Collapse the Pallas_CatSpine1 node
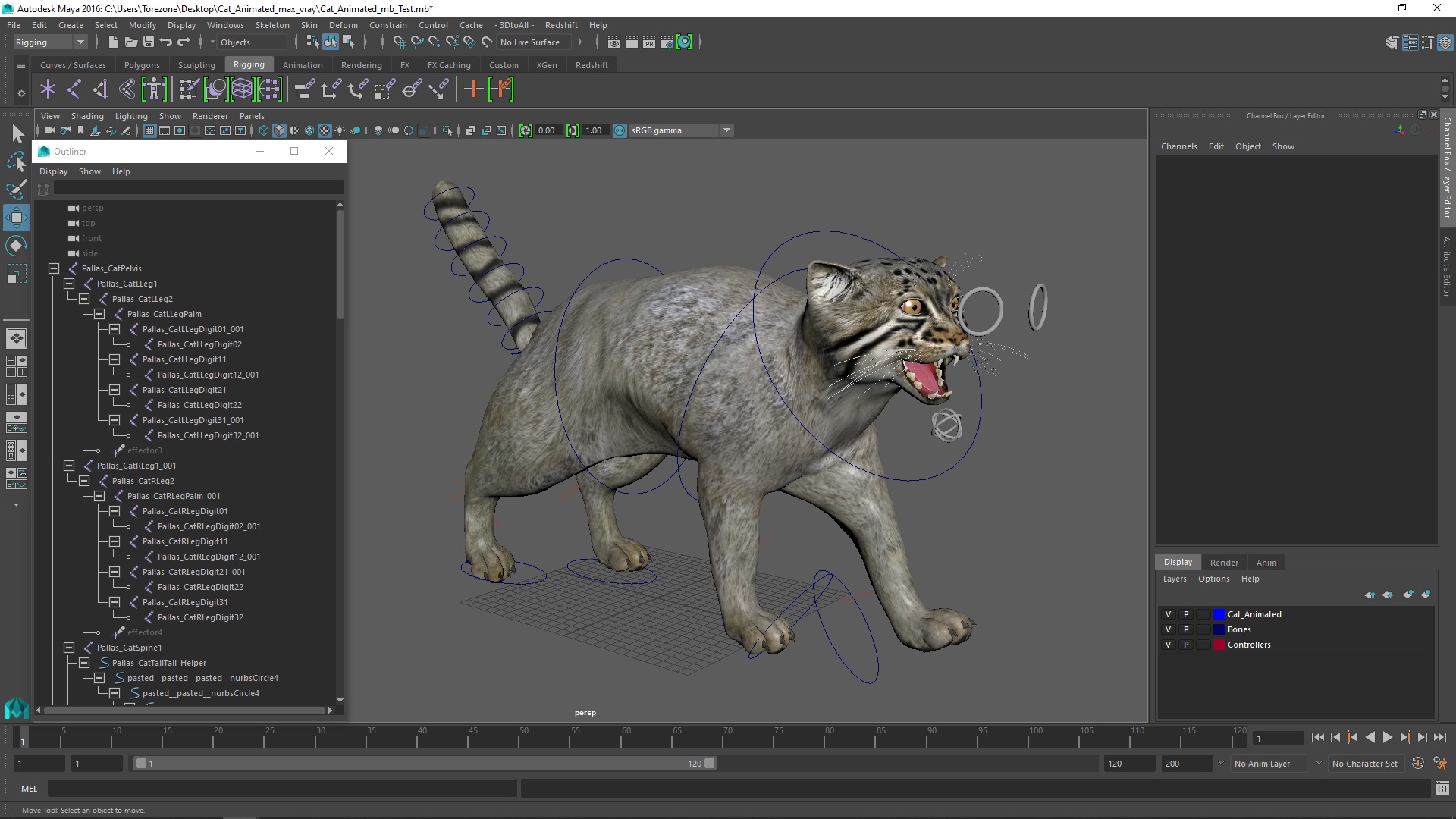 69,648
